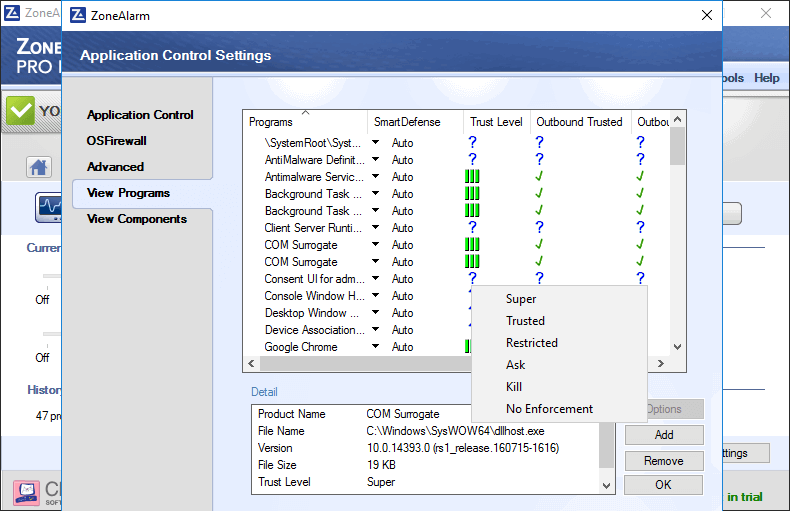790x511 pixels.
Task: Choose Trusted from the trust level menu
Action: 559,321
